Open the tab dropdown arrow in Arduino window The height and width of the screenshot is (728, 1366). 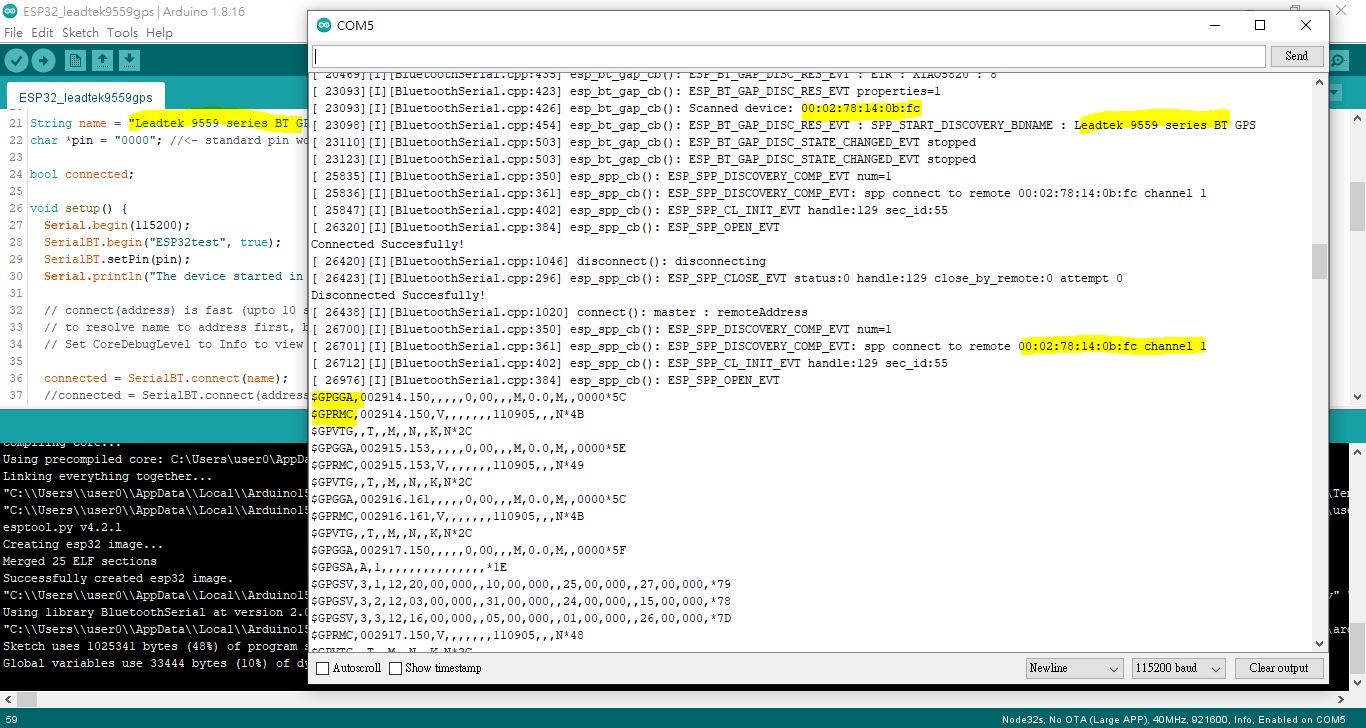[1334, 92]
